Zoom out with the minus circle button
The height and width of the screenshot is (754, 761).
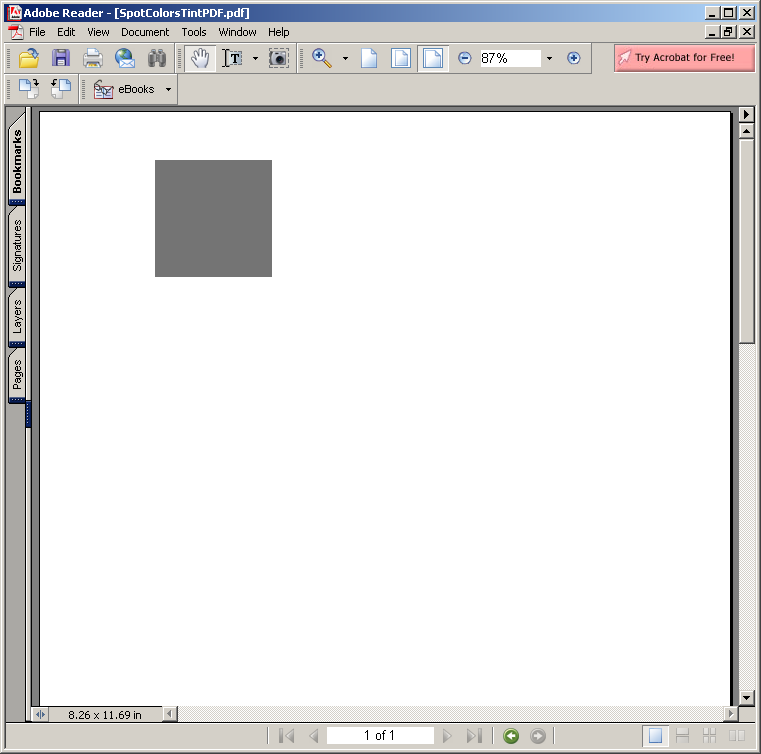(x=464, y=58)
